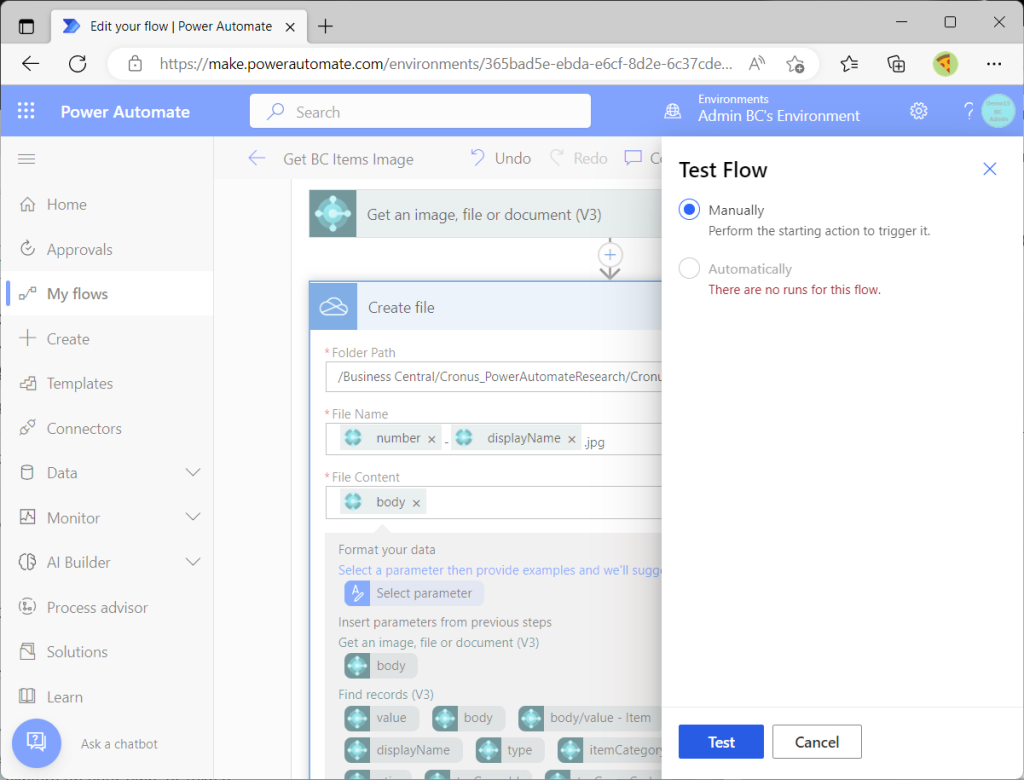Open the app launcher waffle icon
Image resolution: width=1024 pixels, height=780 pixels.
coord(26,111)
